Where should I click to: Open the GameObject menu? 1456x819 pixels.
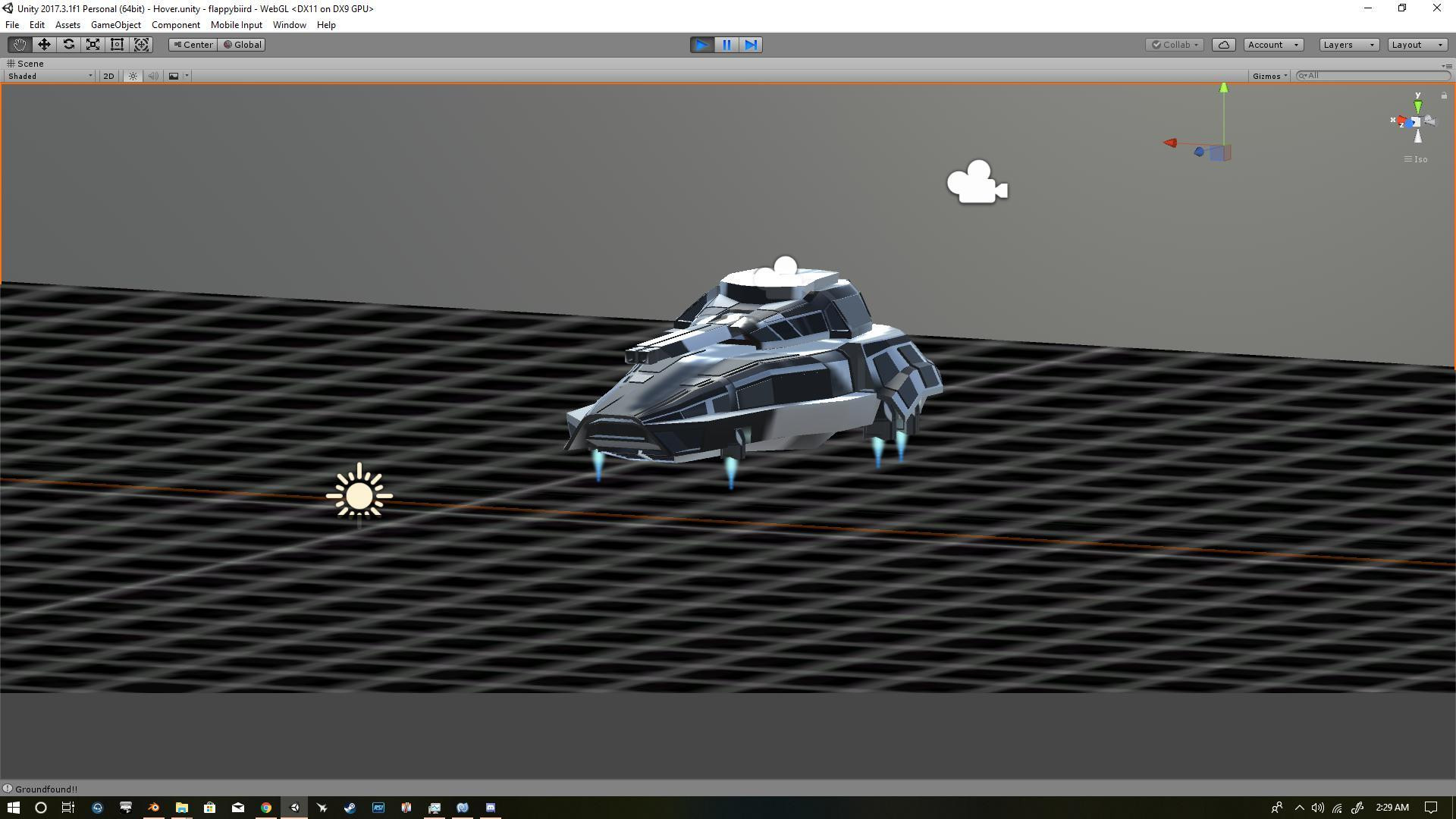pos(116,25)
